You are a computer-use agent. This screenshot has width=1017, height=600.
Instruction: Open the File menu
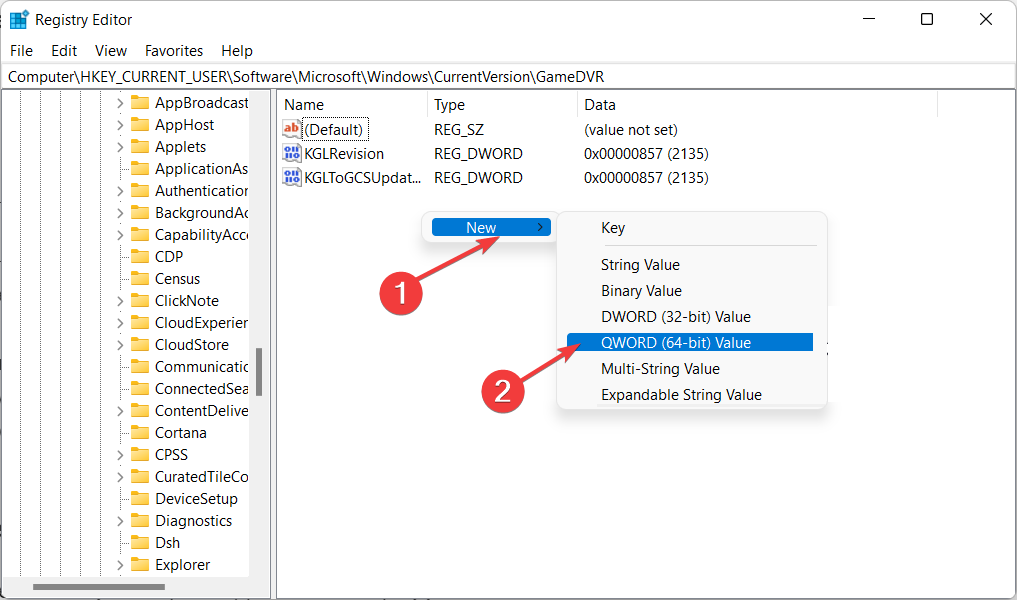click(x=21, y=51)
